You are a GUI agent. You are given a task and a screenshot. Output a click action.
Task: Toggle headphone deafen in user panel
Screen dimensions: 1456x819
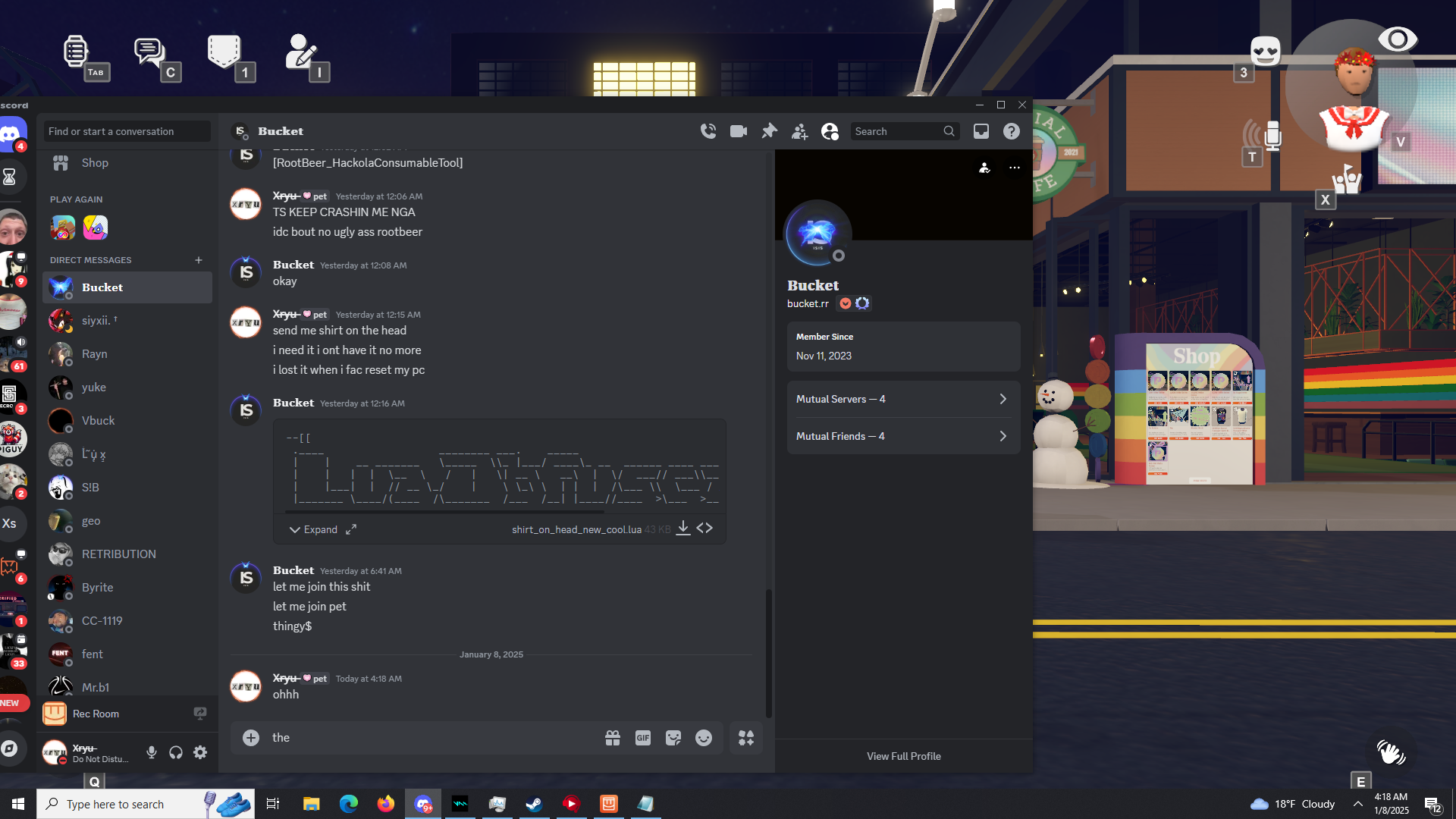pyautogui.click(x=176, y=752)
